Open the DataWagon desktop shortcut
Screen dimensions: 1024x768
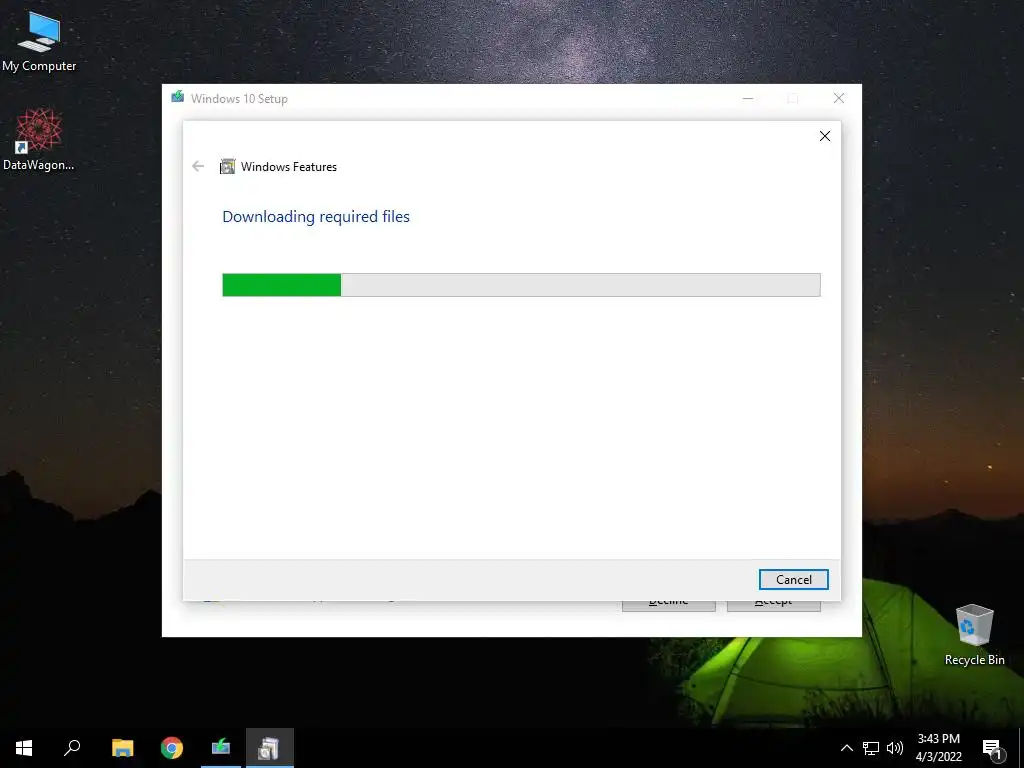39,140
